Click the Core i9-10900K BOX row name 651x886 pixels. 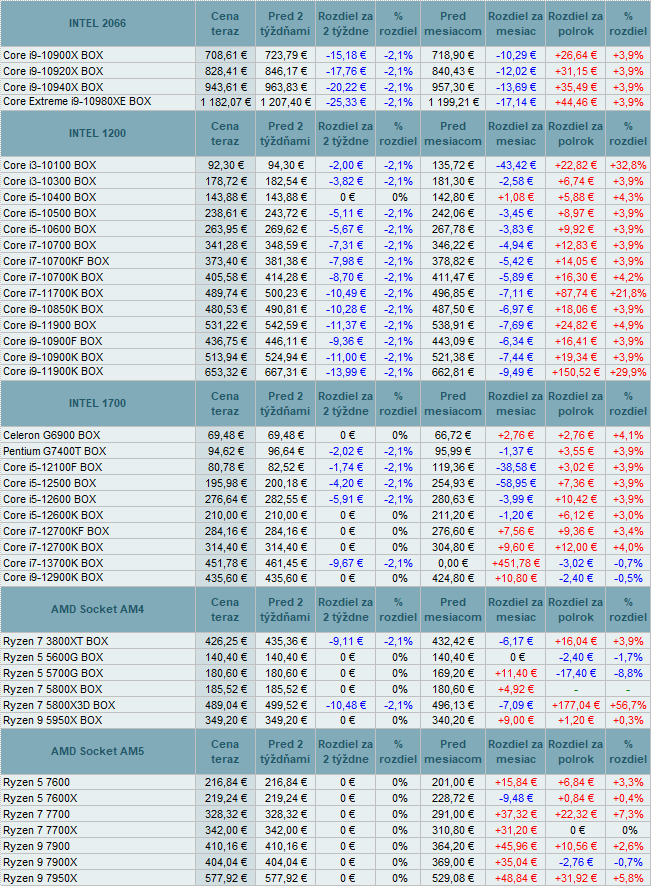click(x=53, y=357)
